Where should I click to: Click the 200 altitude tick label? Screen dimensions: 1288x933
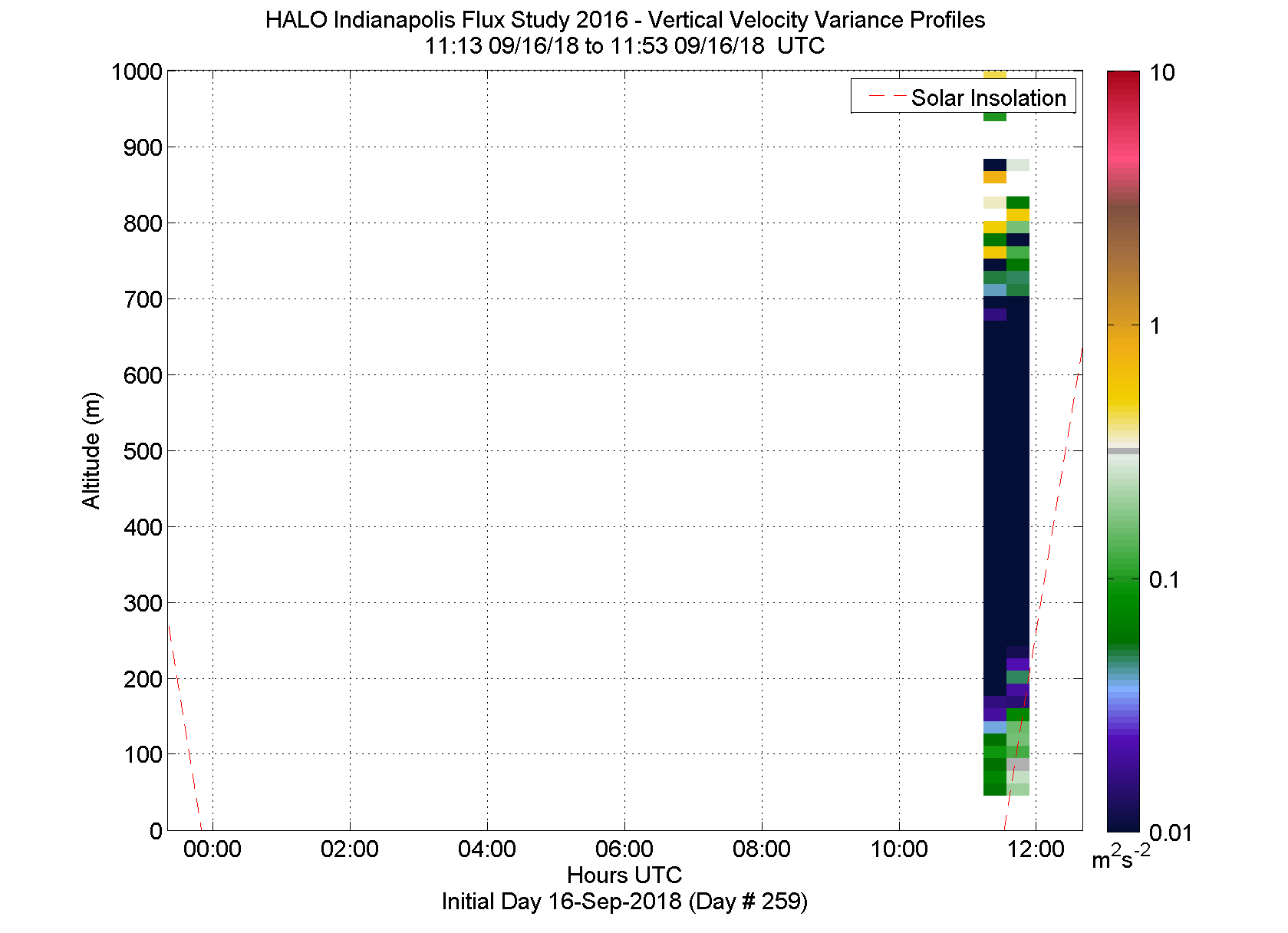coord(143,679)
